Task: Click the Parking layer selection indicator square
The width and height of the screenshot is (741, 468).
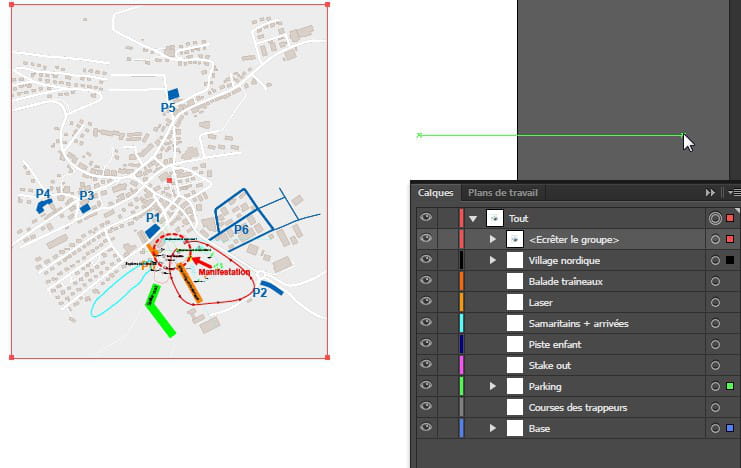Action: [730, 386]
